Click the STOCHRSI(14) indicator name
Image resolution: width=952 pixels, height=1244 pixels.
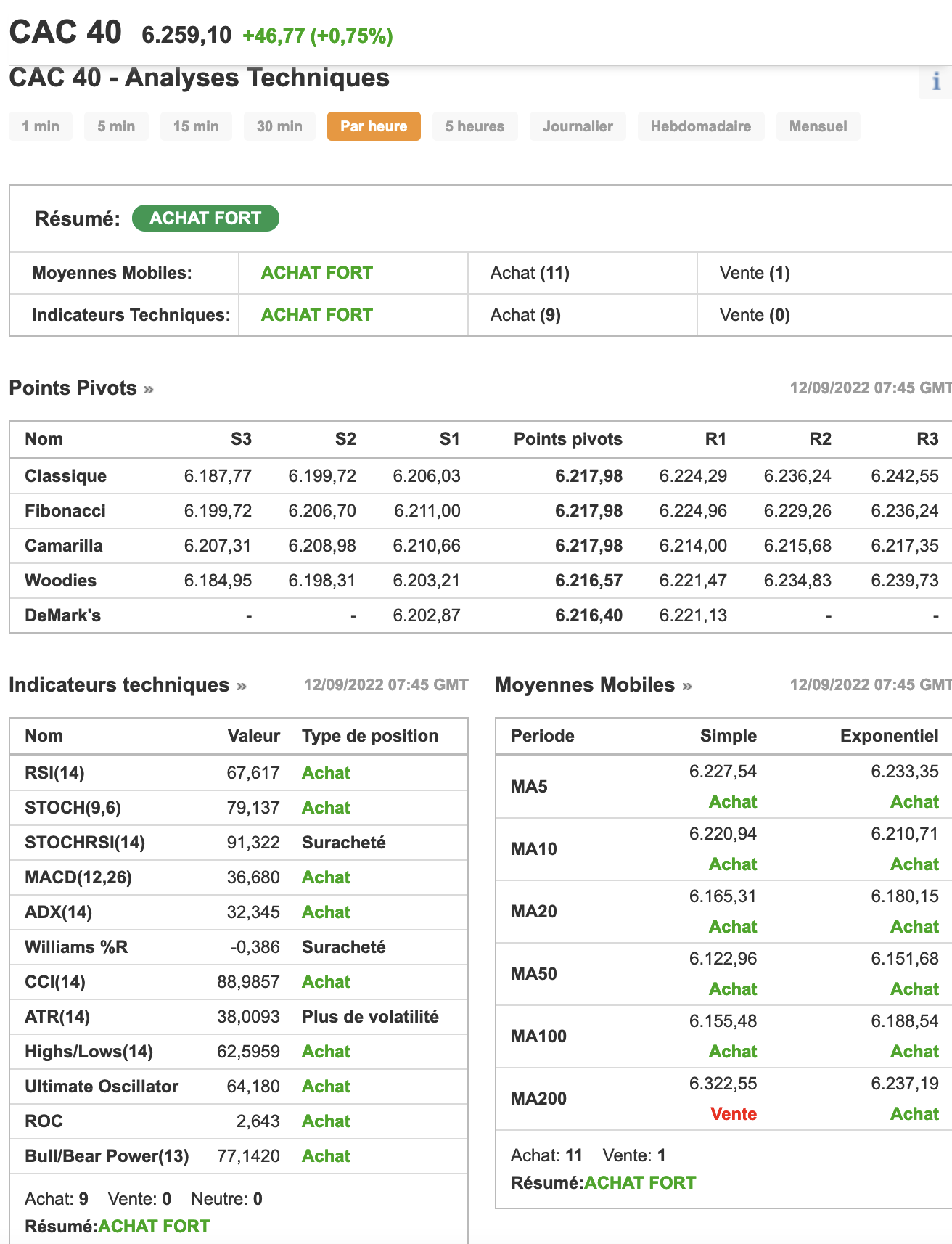click(85, 843)
